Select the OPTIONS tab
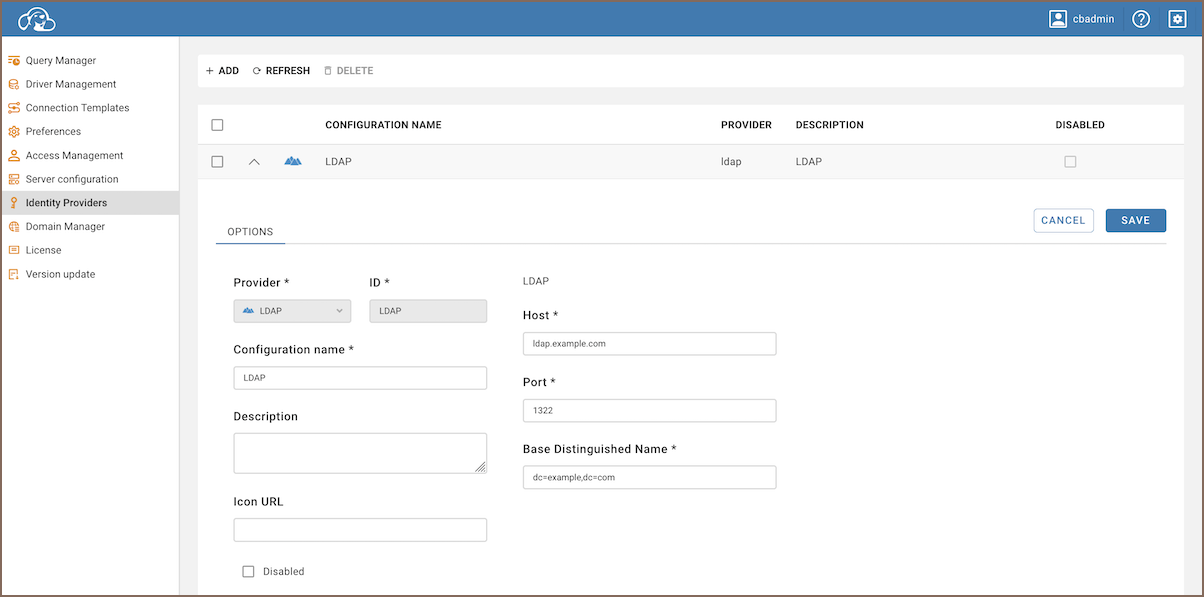The width and height of the screenshot is (1204, 597). pyautogui.click(x=250, y=232)
